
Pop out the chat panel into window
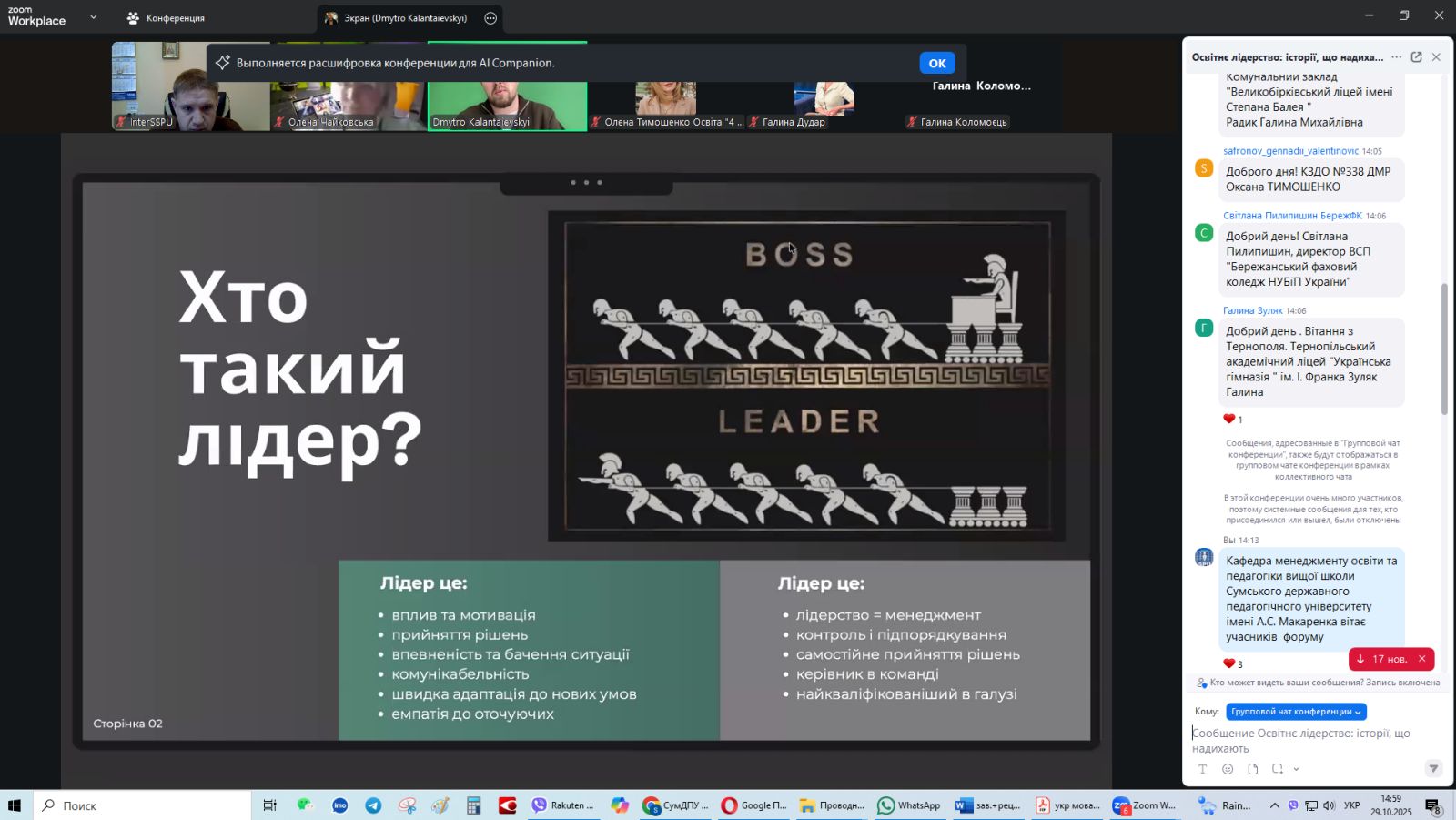pos(1416,57)
